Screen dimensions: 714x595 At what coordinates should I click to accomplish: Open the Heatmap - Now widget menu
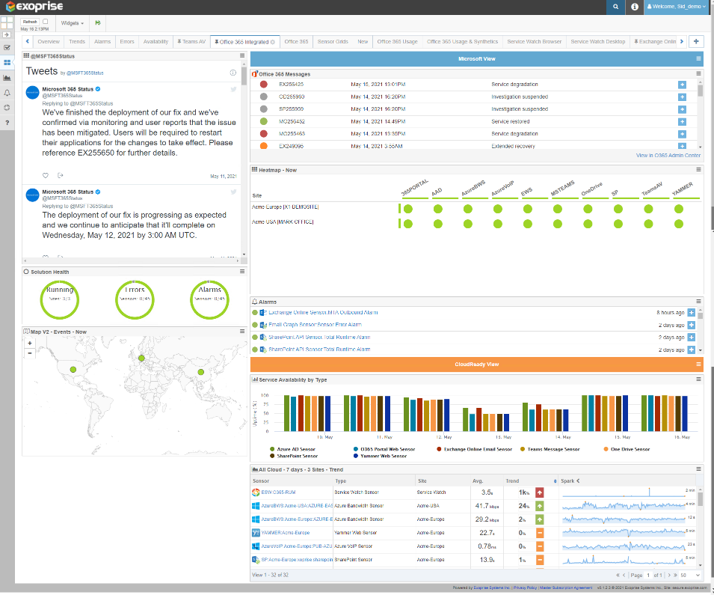click(x=699, y=170)
